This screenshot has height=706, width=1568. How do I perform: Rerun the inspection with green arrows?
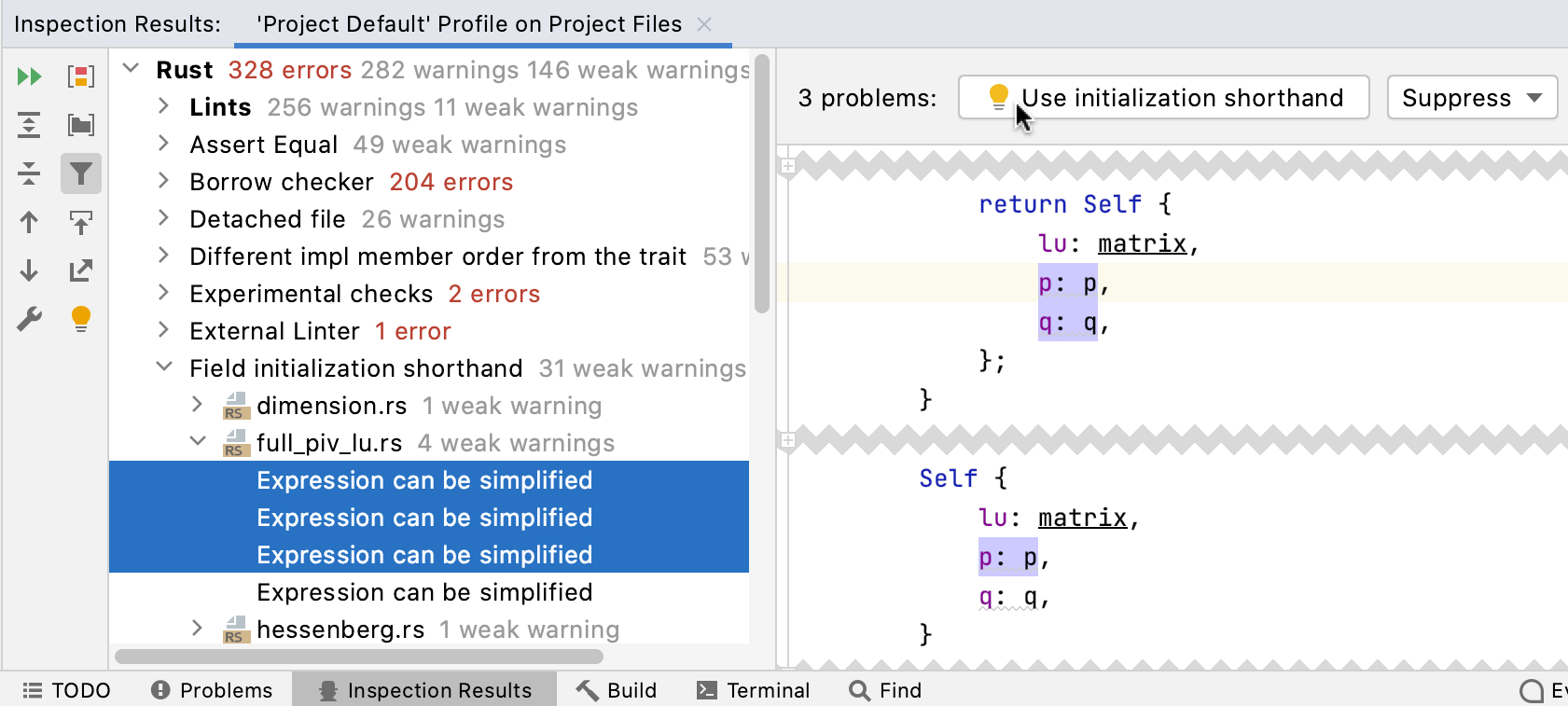30,76
